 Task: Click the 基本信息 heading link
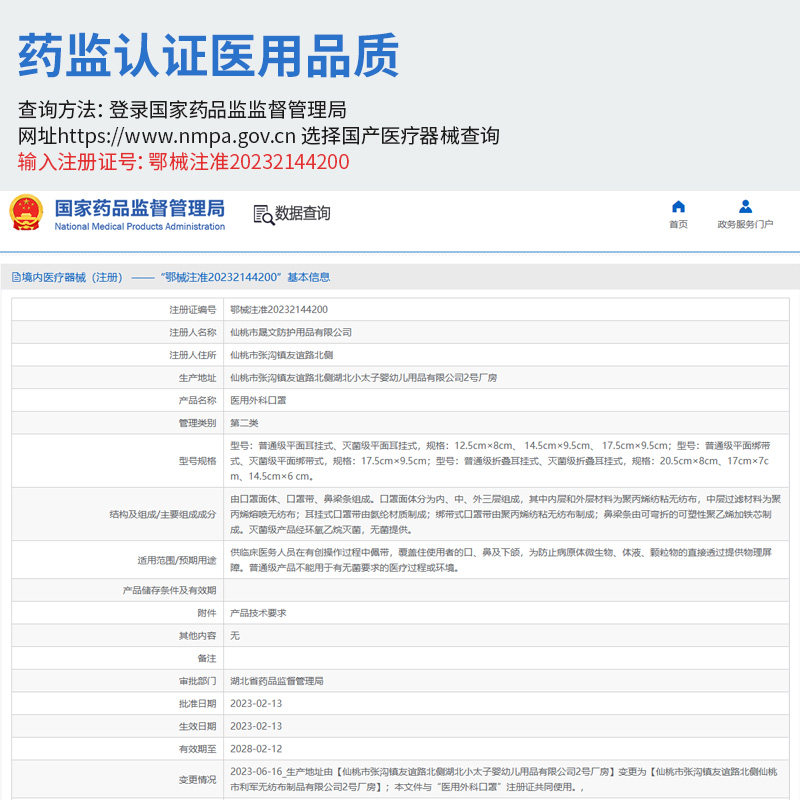pyautogui.click(x=309, y=277)
